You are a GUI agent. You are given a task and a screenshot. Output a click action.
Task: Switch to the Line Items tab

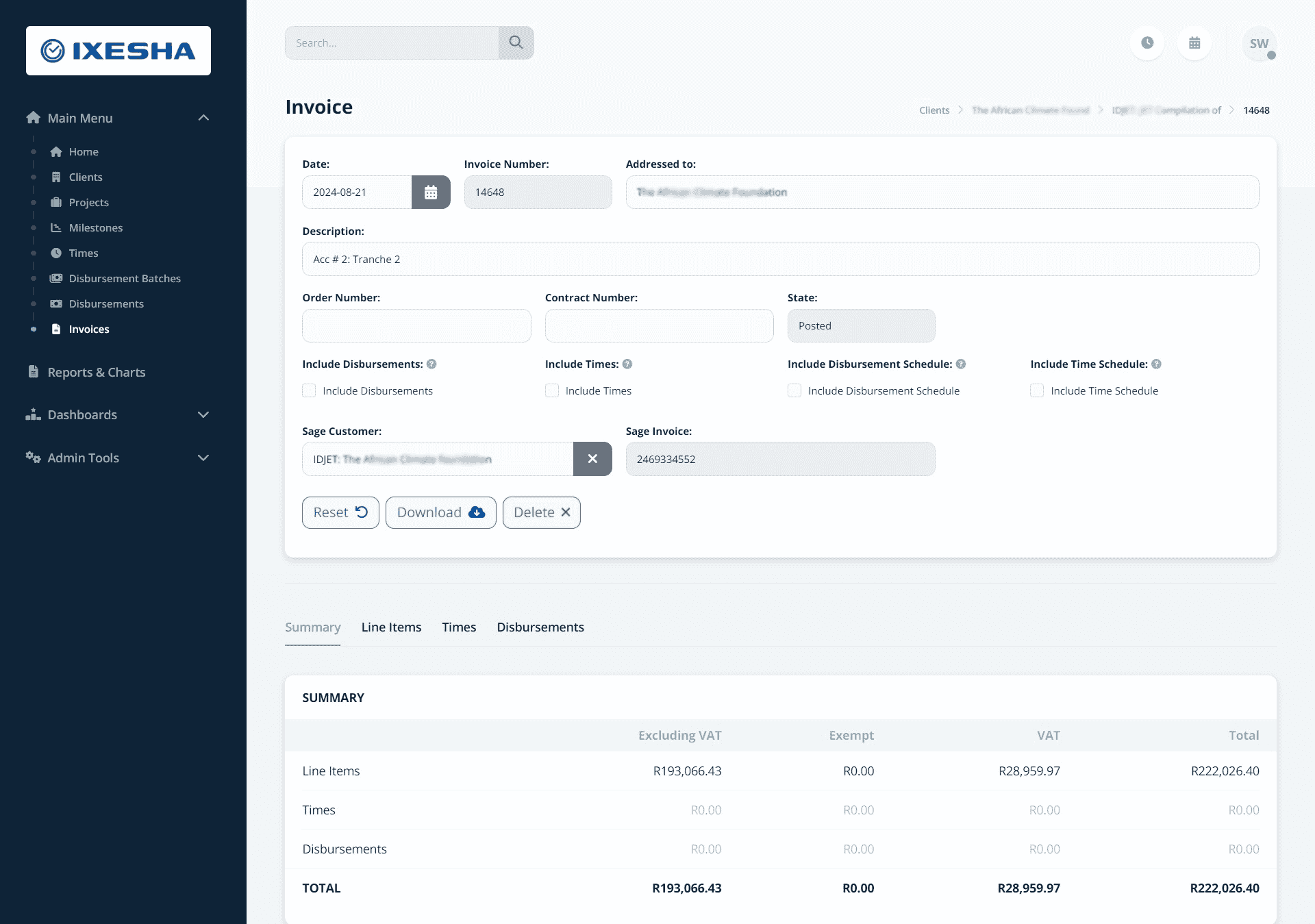(x=391, y=627)
